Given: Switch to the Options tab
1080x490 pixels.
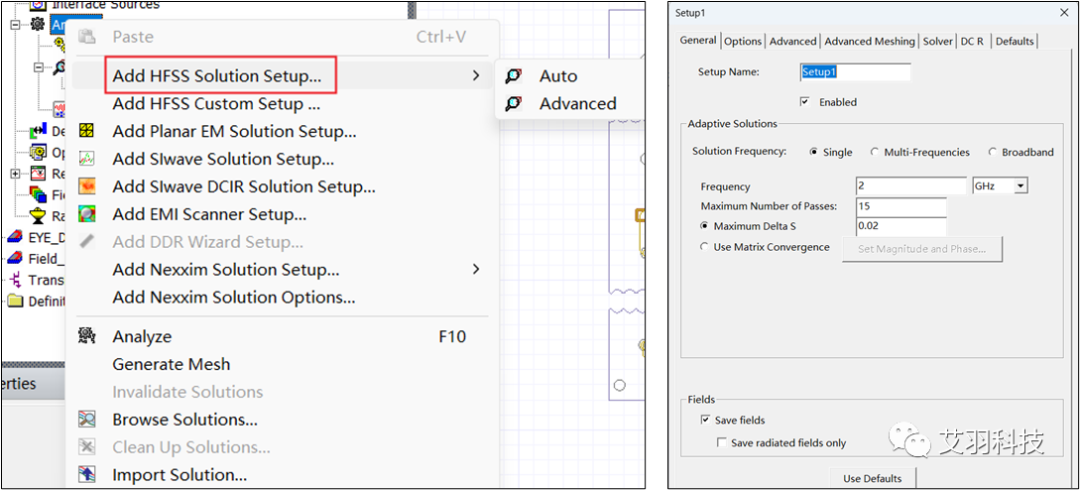Looking at the screenshot, I should coord(742,41).
